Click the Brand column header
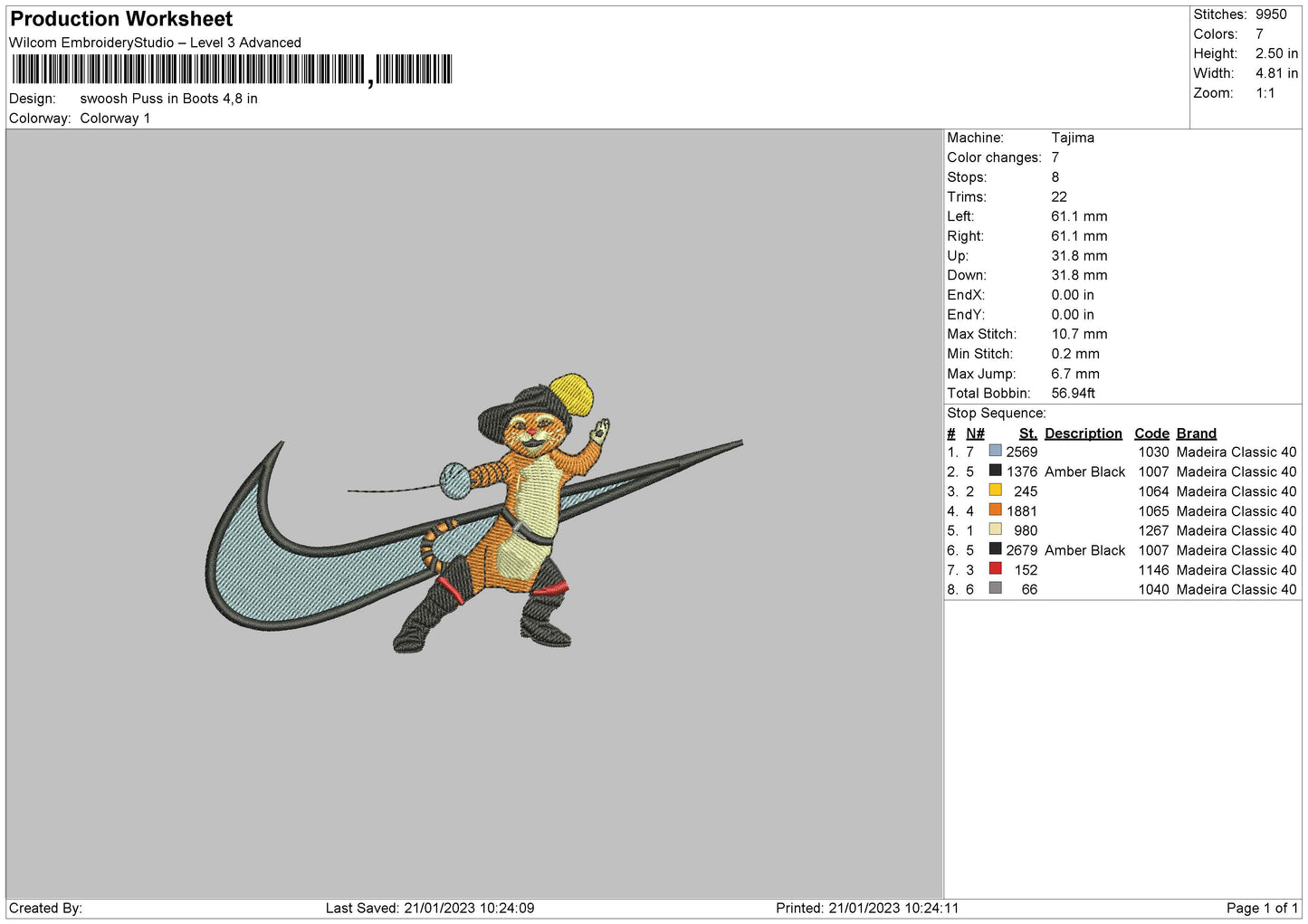Screen dimensions: 1308x924 (x=1196, y=433)
